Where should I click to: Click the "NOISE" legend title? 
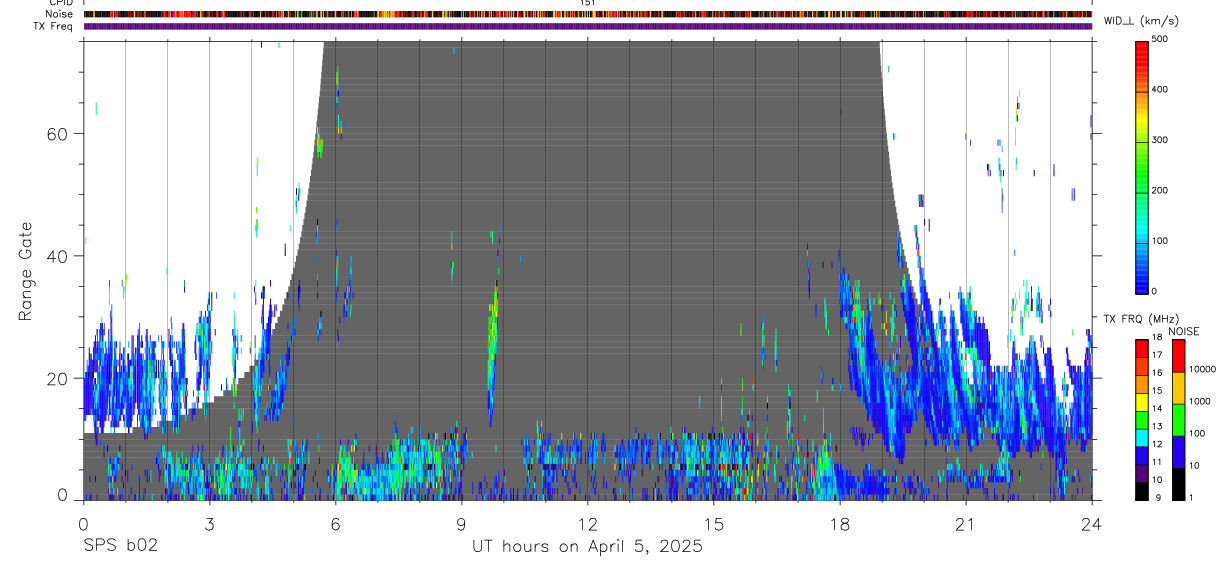[1184, 331]
